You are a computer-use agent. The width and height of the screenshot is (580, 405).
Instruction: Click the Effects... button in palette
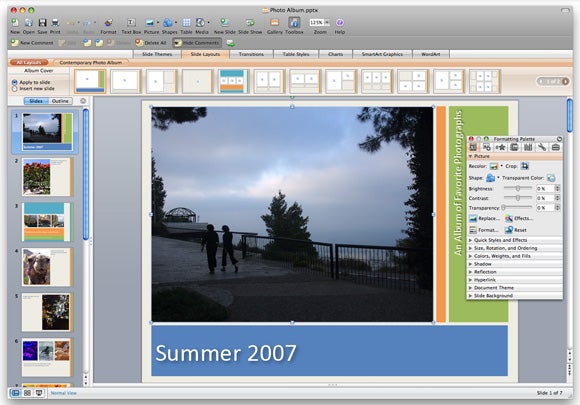[519, 218]
